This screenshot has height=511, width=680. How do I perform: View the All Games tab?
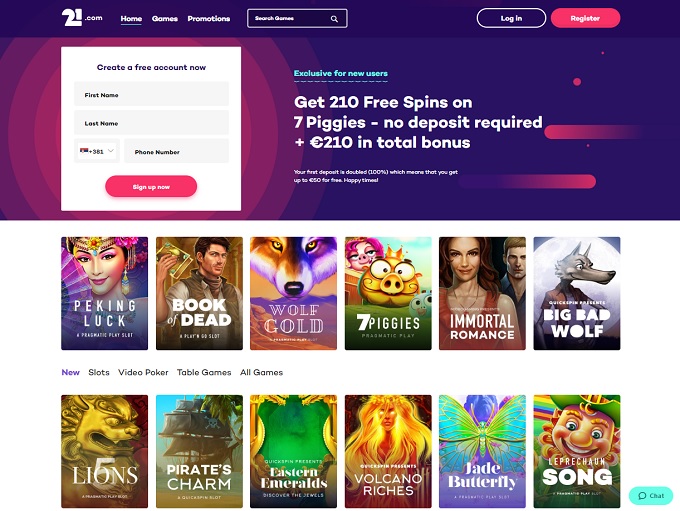tap(262, 372)
